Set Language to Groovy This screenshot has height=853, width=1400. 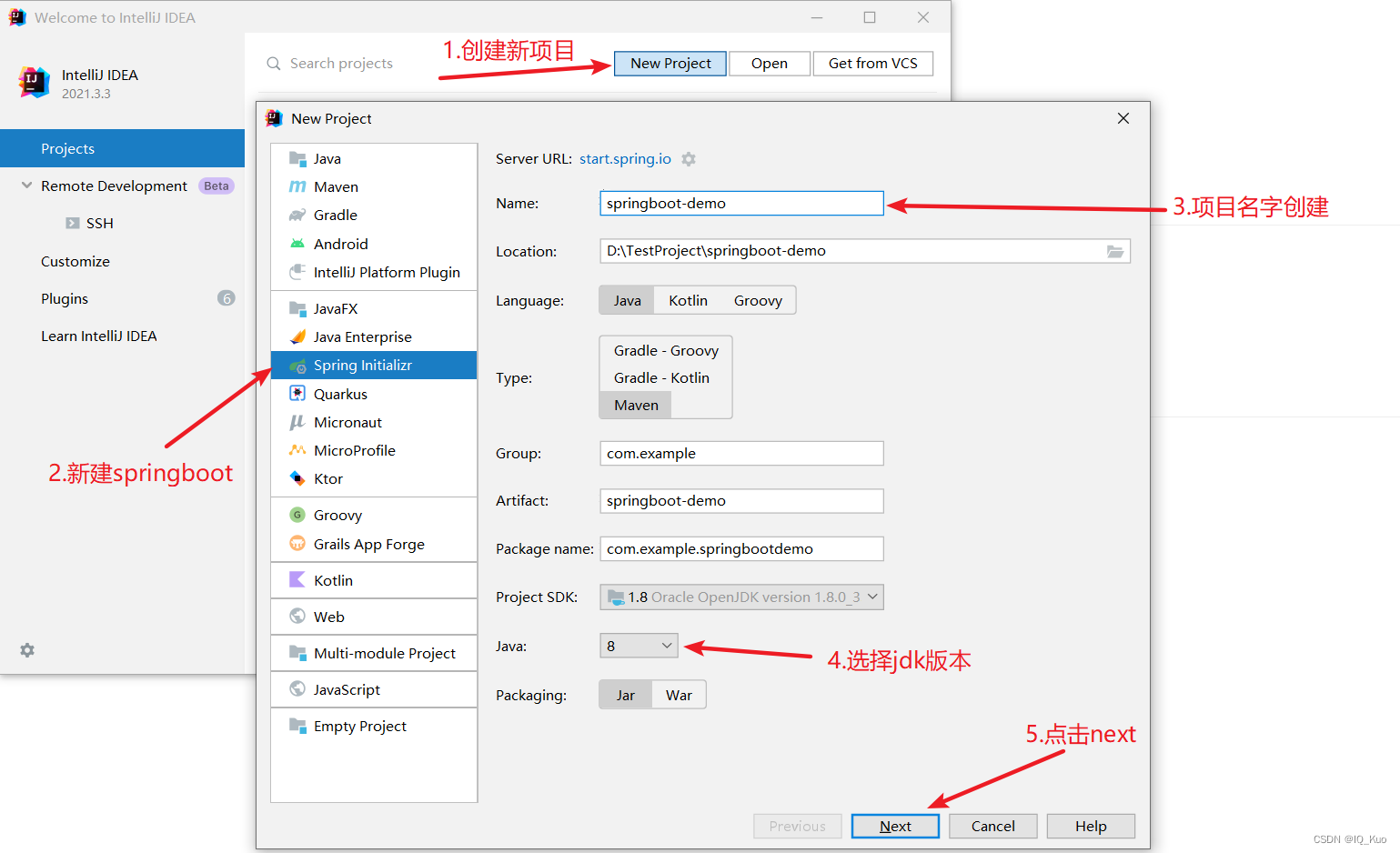click(758, 300)
